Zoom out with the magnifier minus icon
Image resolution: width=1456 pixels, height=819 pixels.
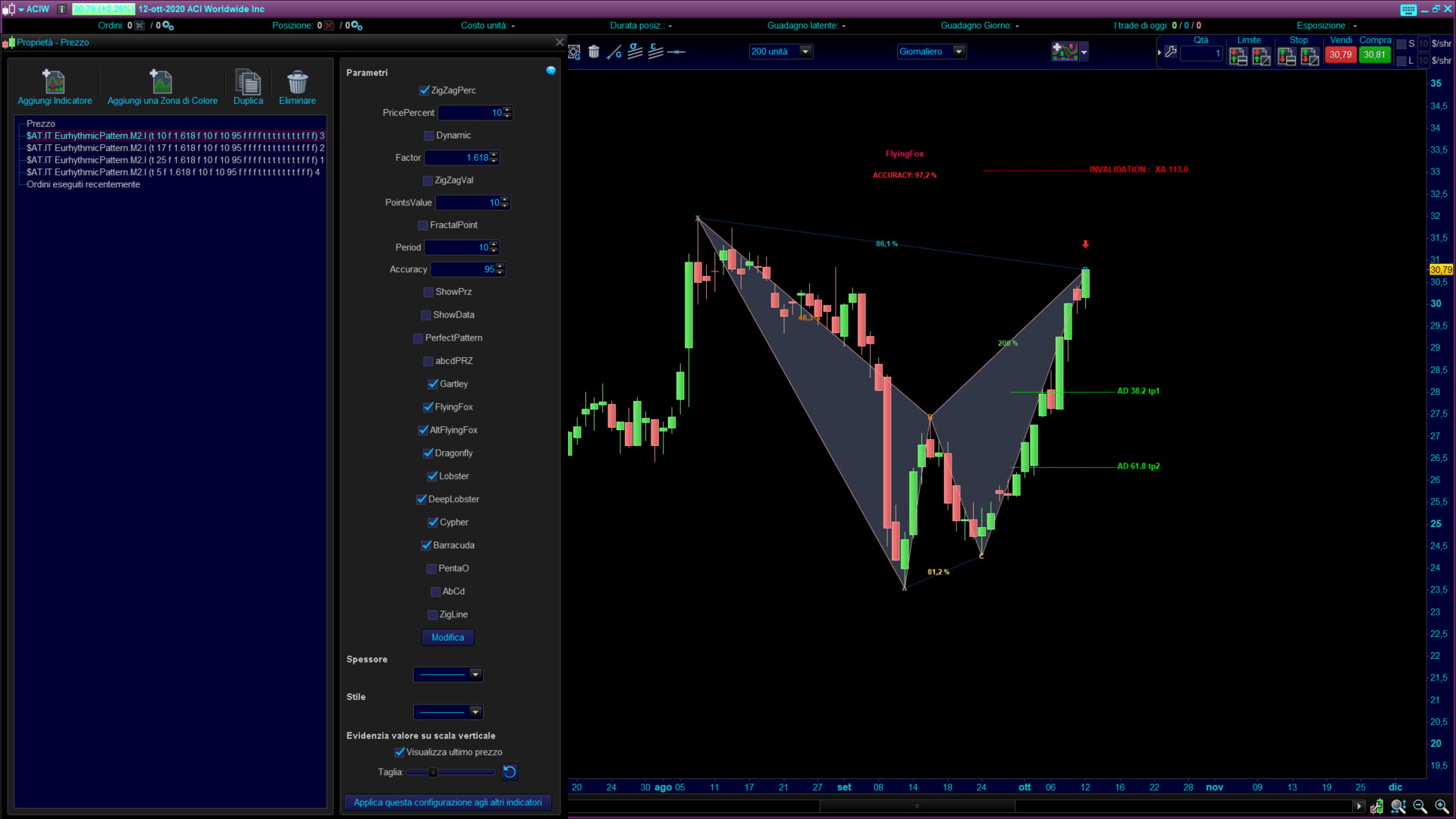coord(1420,806)
